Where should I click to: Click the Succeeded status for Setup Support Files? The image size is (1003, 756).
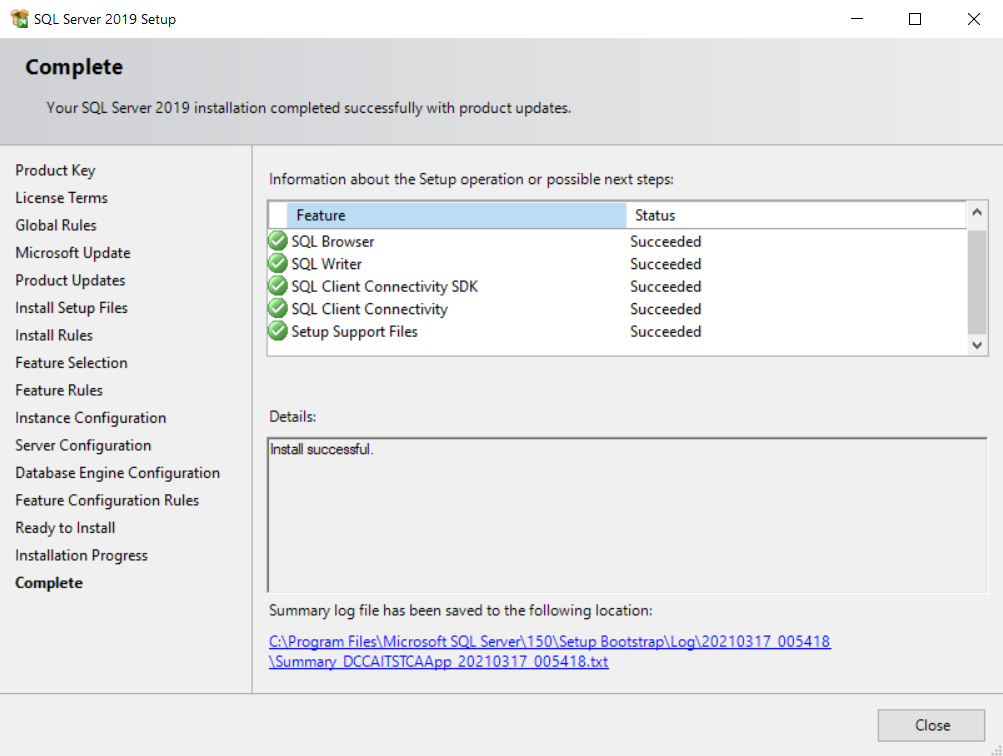[665, 331]
